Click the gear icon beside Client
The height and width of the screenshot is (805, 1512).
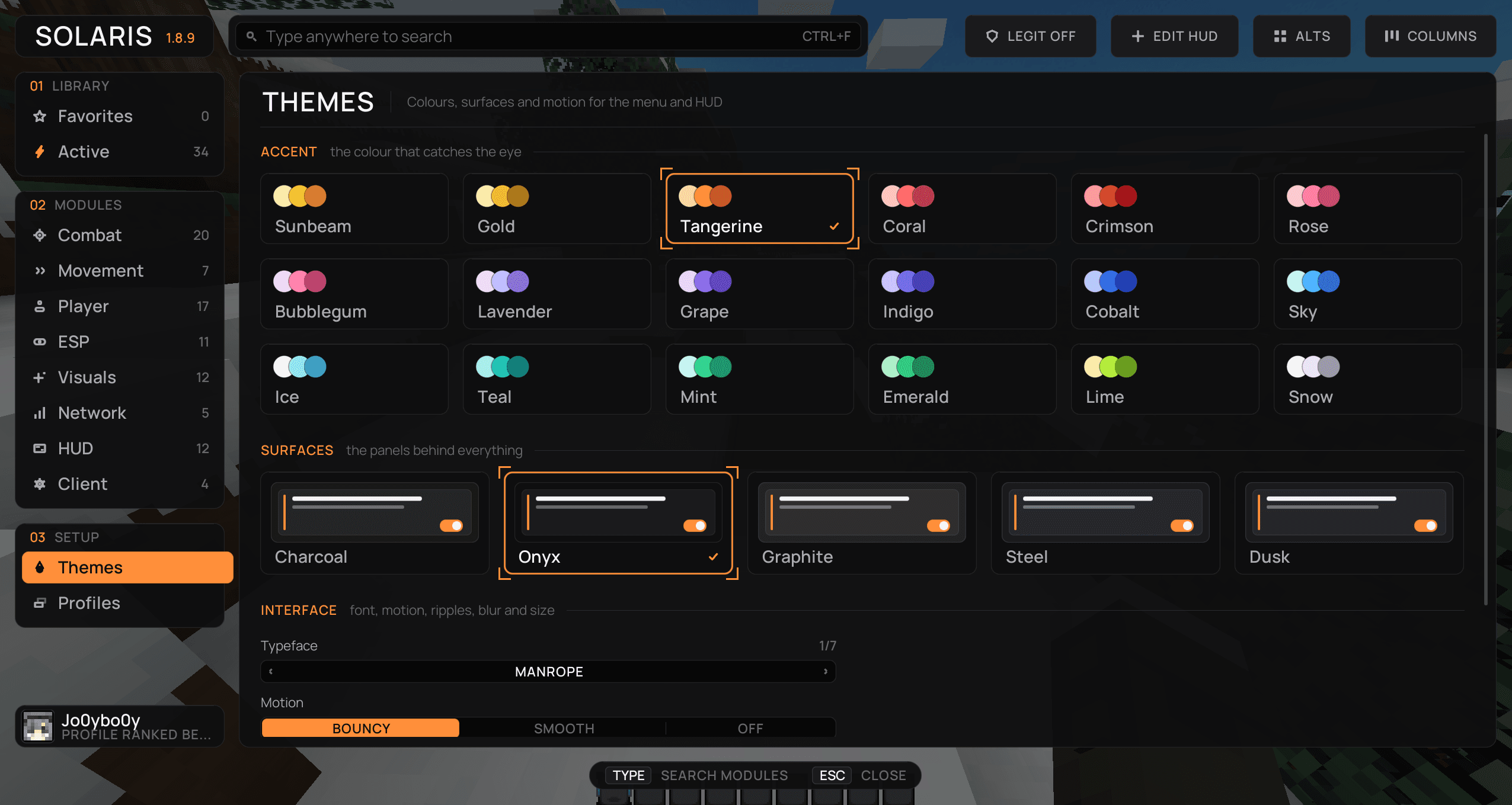tap(40, 484)
